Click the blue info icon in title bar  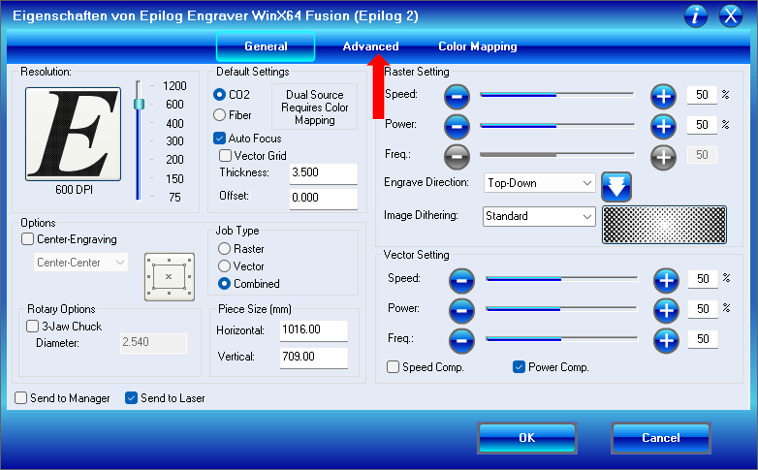tap(697, 15)
